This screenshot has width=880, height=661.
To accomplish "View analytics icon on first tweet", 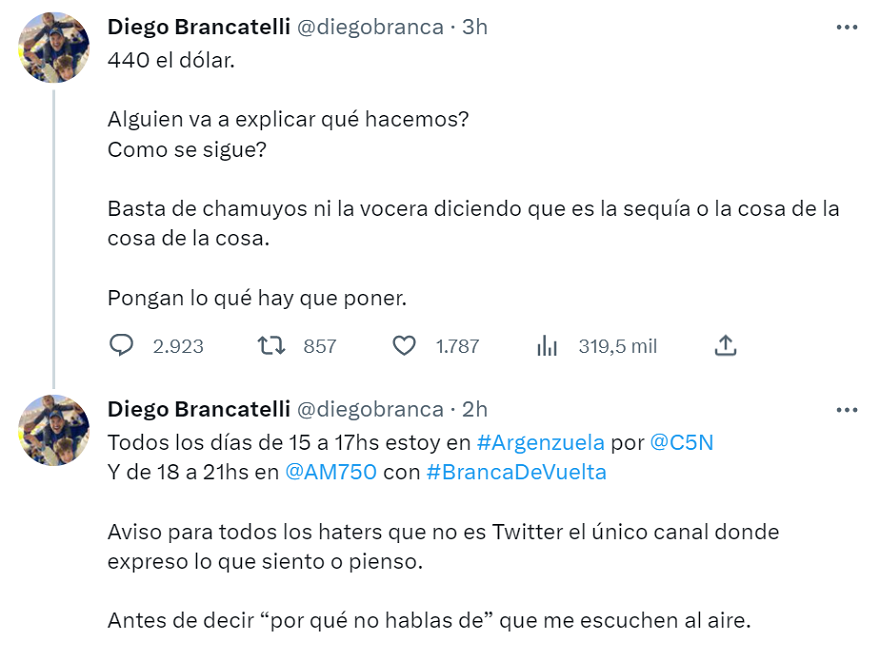I will (547, 346).
